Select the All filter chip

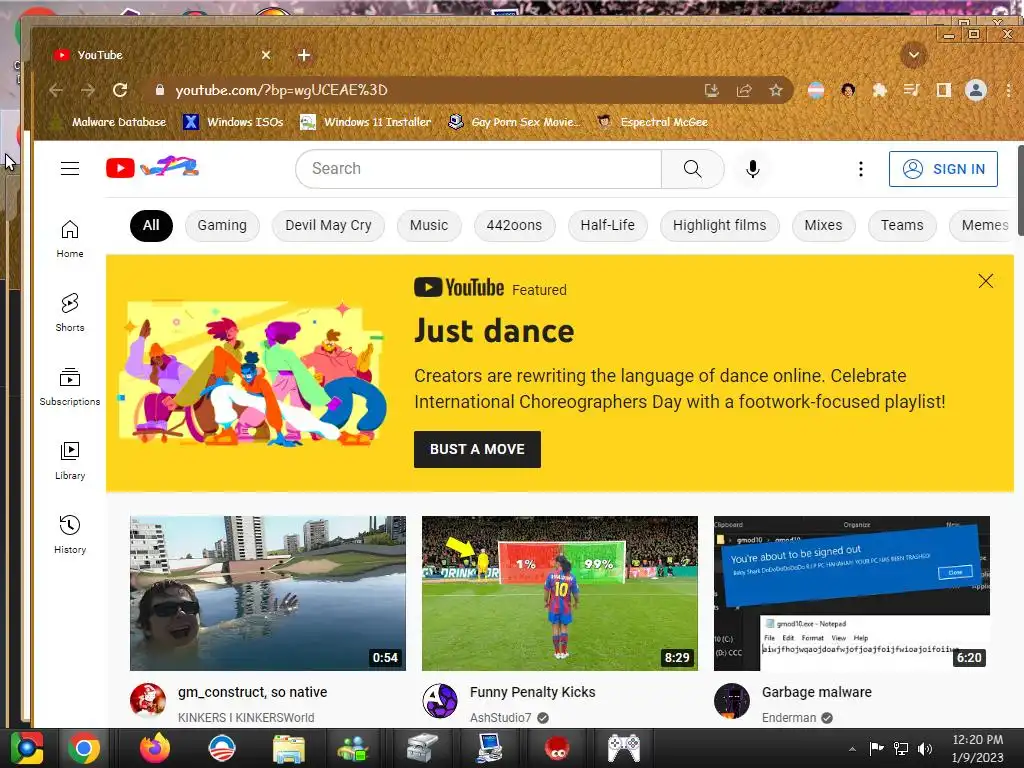pos(151,225)
